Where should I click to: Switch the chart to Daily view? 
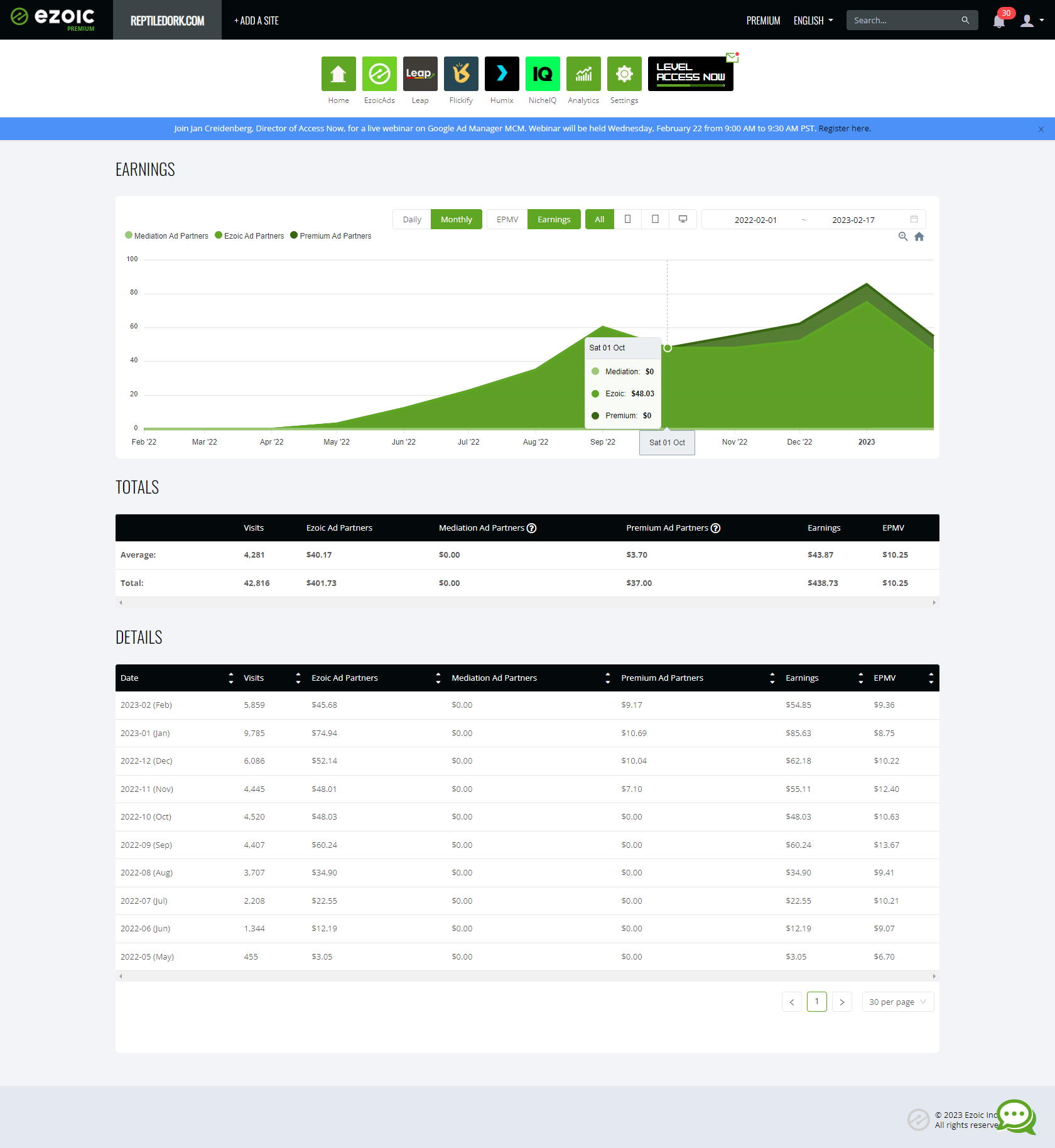(x=412, y=219)
